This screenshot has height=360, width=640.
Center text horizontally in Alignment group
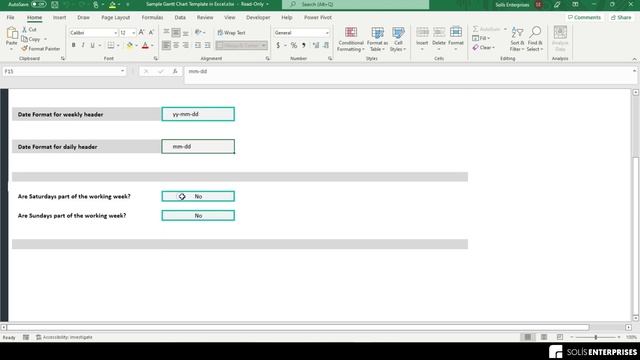[x=176, y=45]
